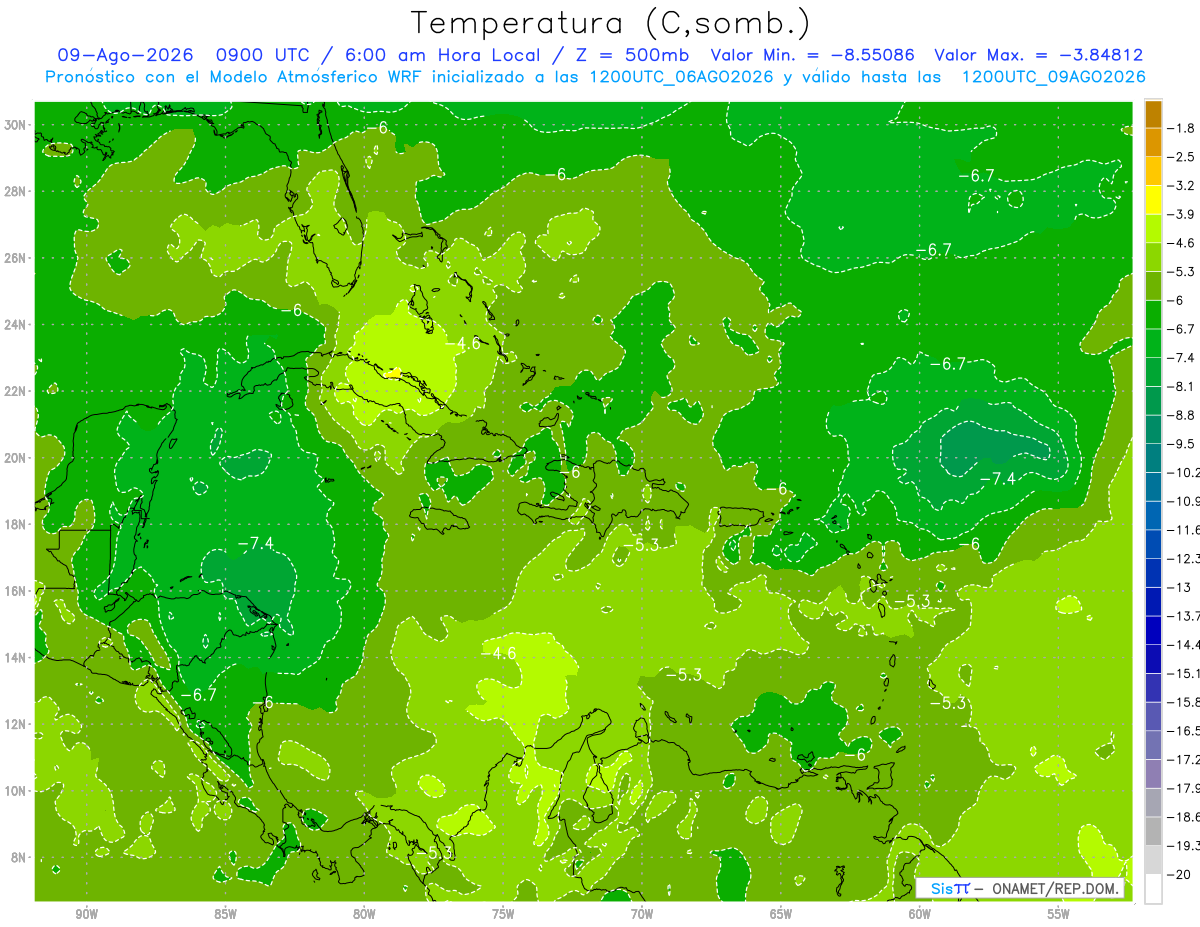The width and height of the screenshot is (1200, 927).
Task: Click the "70W" longitude axis label
Action: click(x=642, y=914)
